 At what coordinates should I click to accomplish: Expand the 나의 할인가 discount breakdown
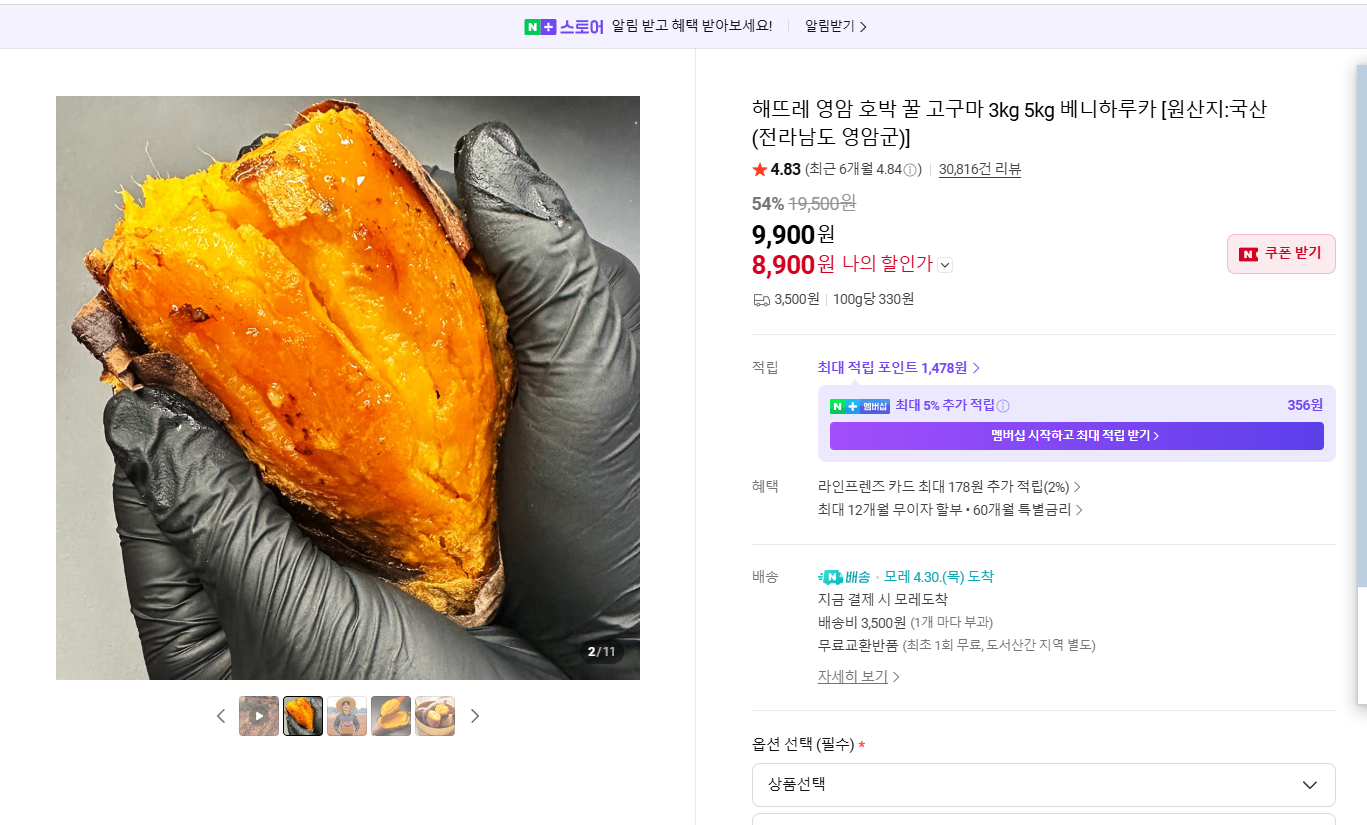tap(944, 264)
